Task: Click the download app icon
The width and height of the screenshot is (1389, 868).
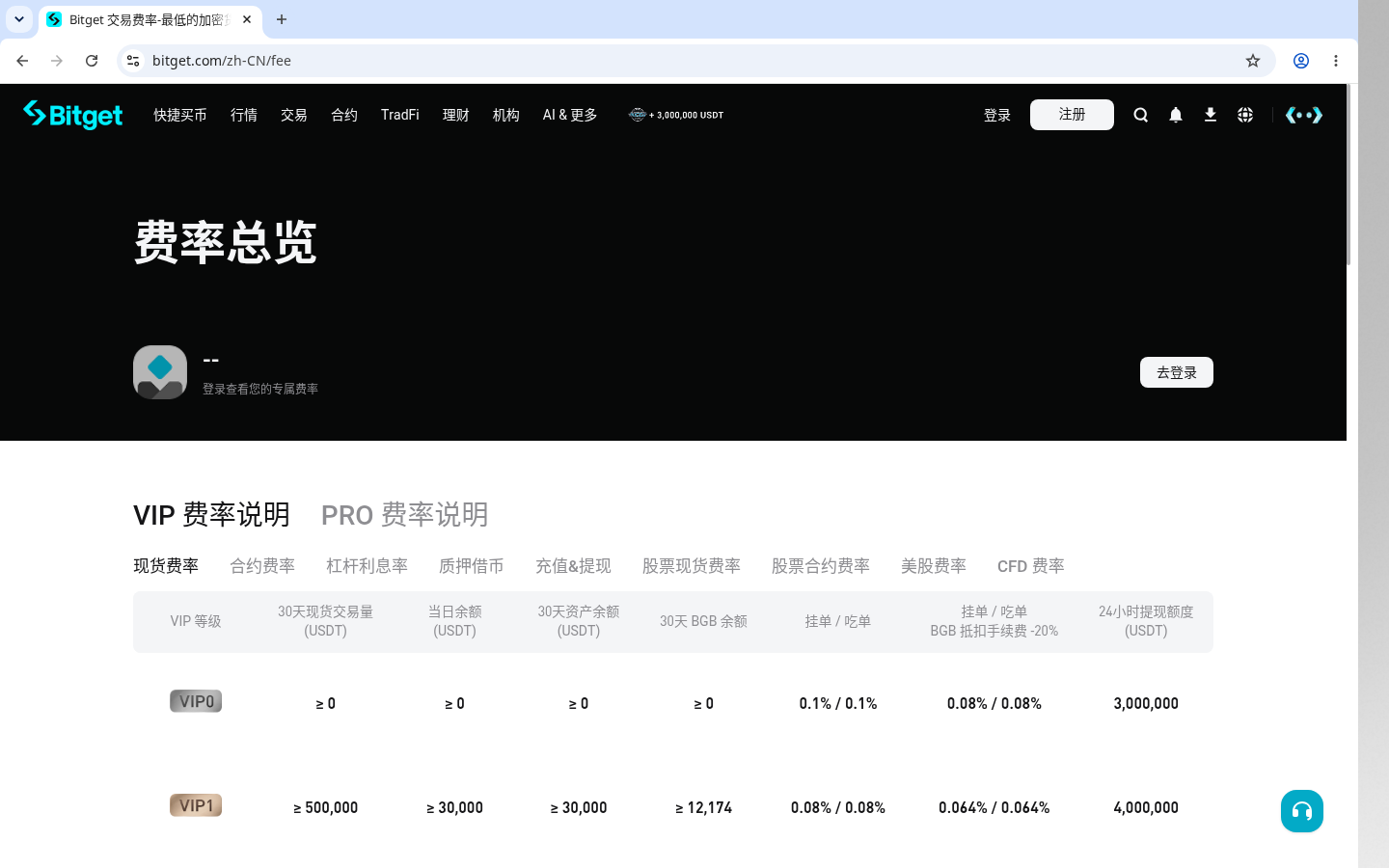Action: click(x=1210, y=115)
